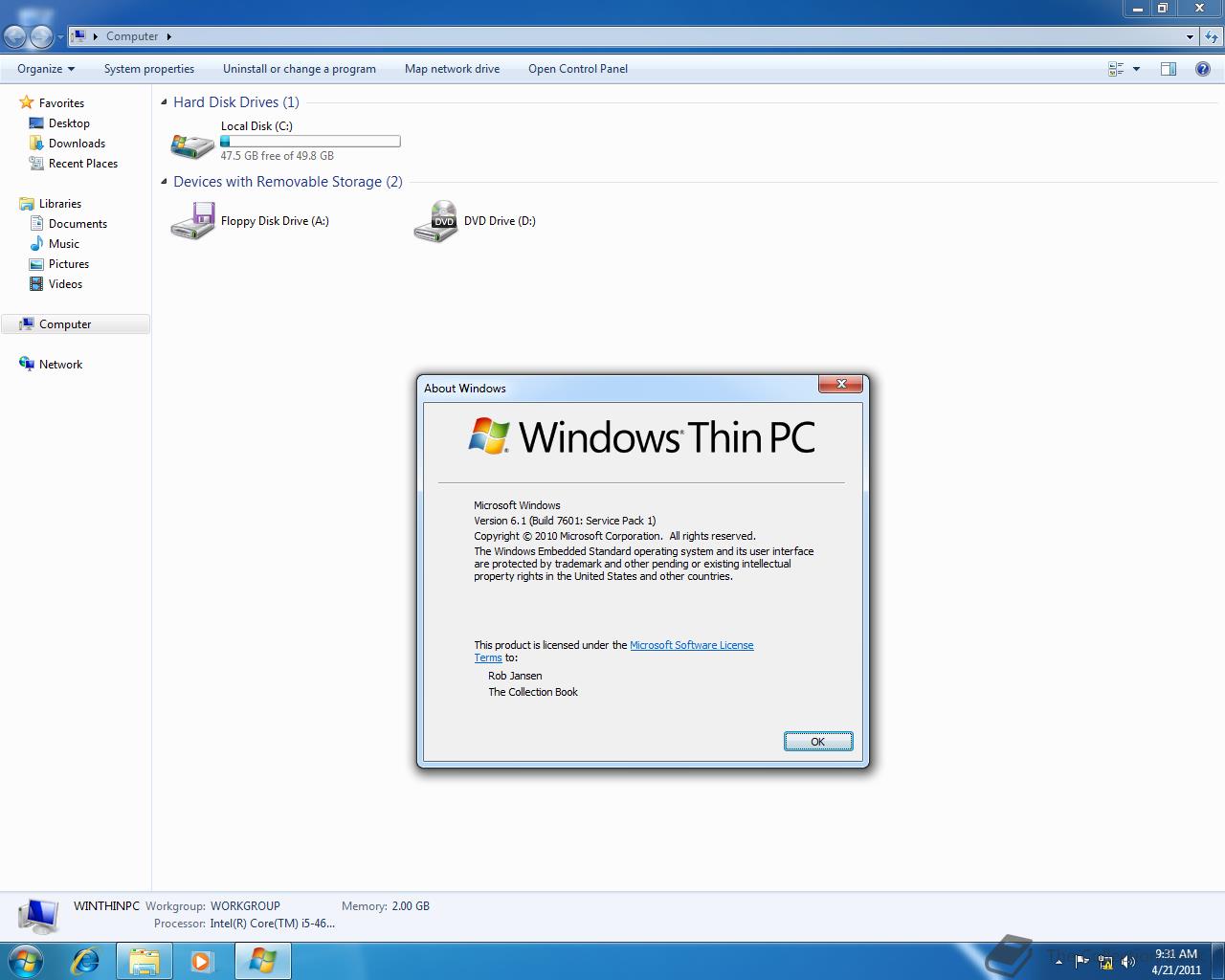Click the Windows Start orb
Image resolution: width=1225 pixels, height=980 pixels.
click(x=25, y=961)
